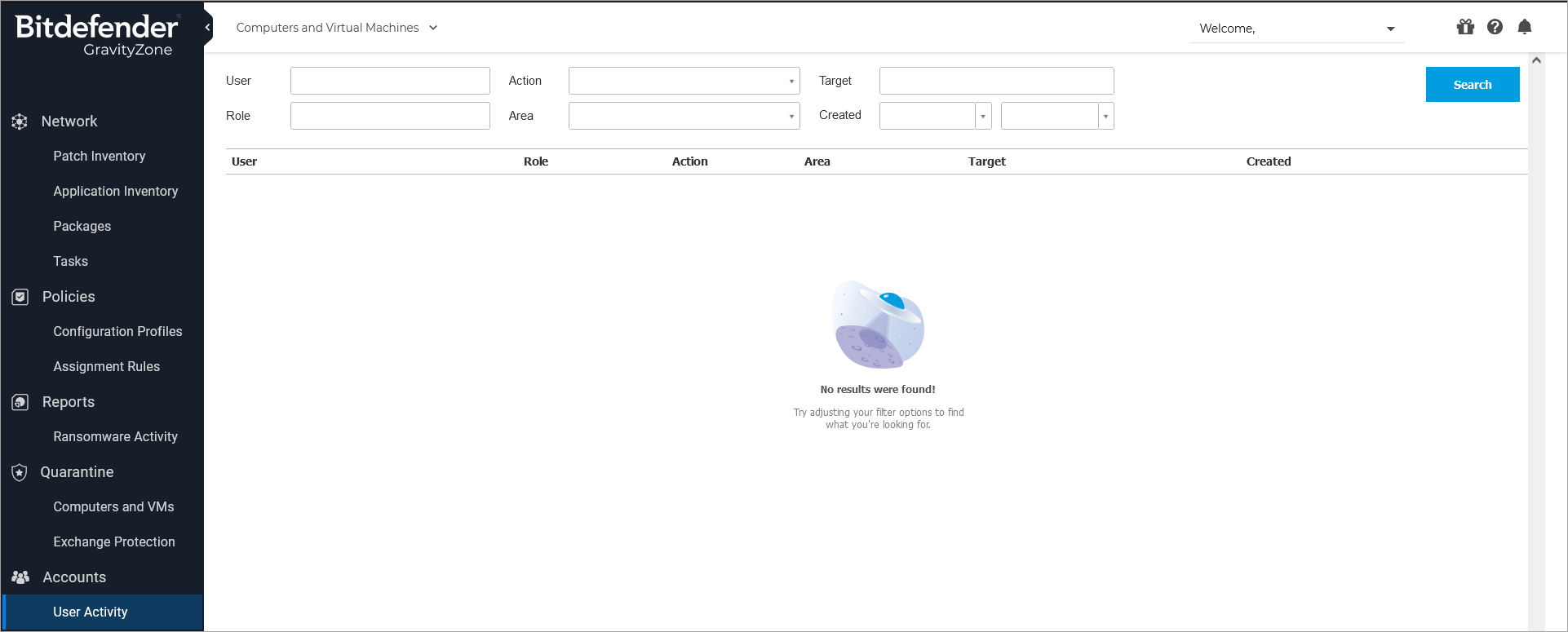Viewport: 1568px width, 632px height.
Task: Open the notifications bell icon
Action: 1524,27
